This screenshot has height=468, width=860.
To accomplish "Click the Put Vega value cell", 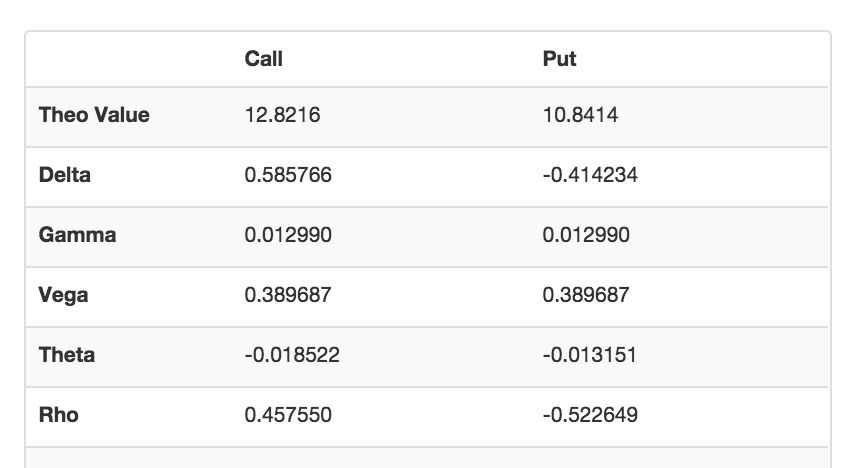I will click(586, 295).
